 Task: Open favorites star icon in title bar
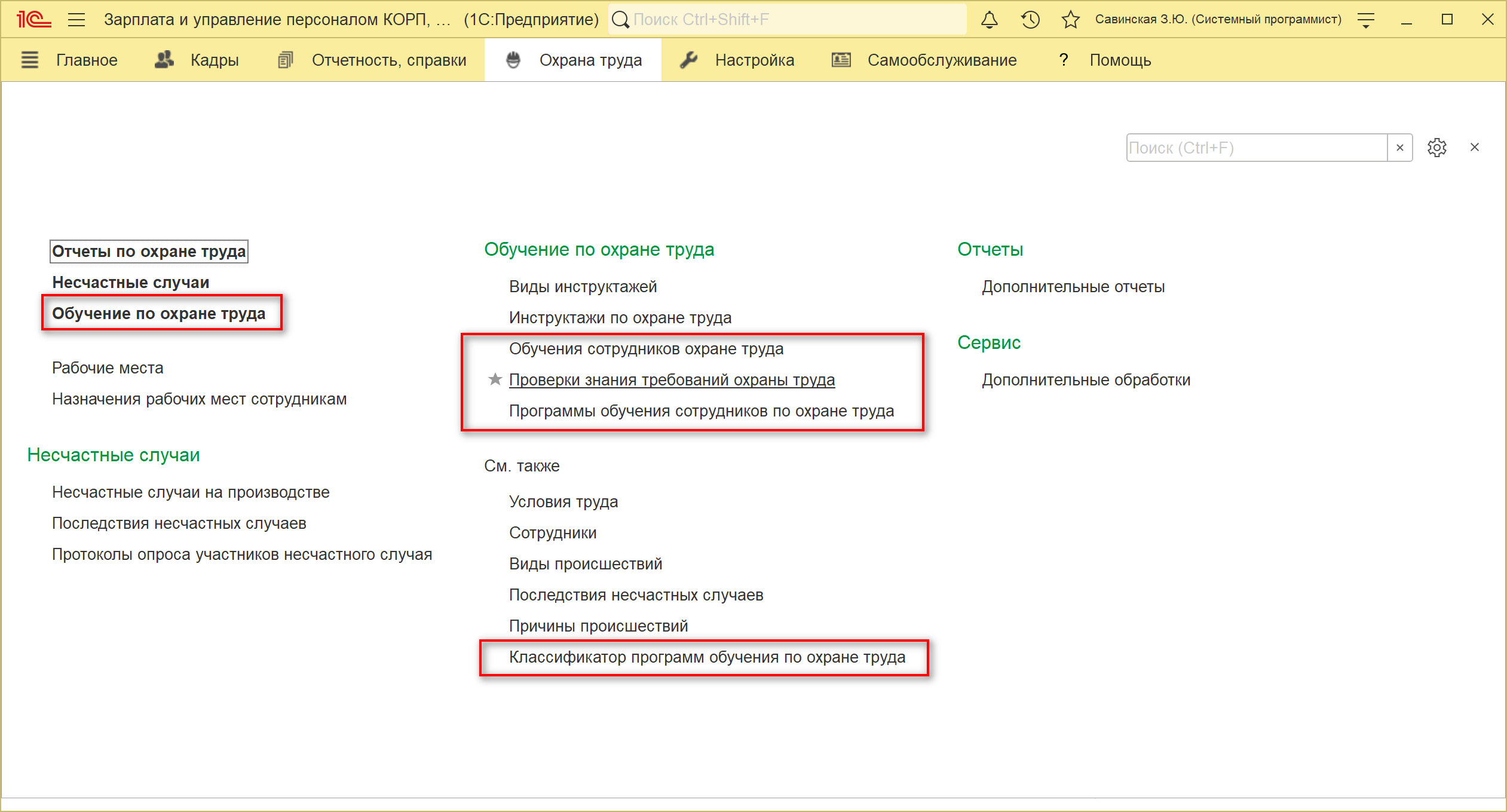click(x=1070, y=20)
